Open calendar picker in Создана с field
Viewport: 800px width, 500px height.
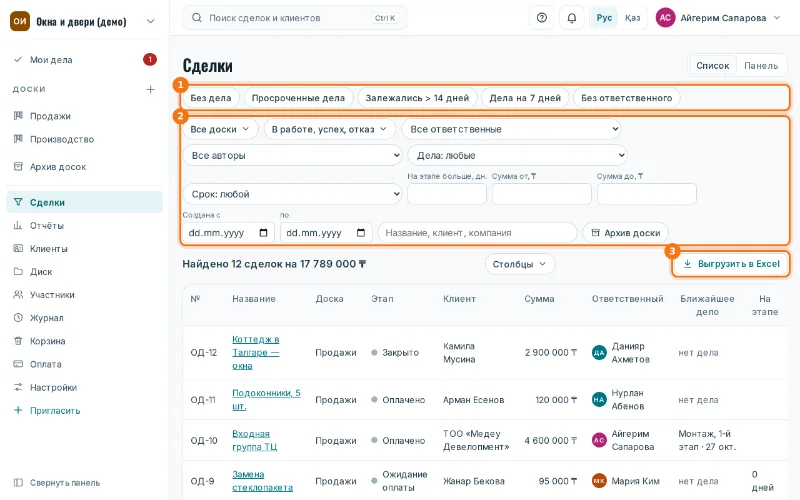point(263,233)
